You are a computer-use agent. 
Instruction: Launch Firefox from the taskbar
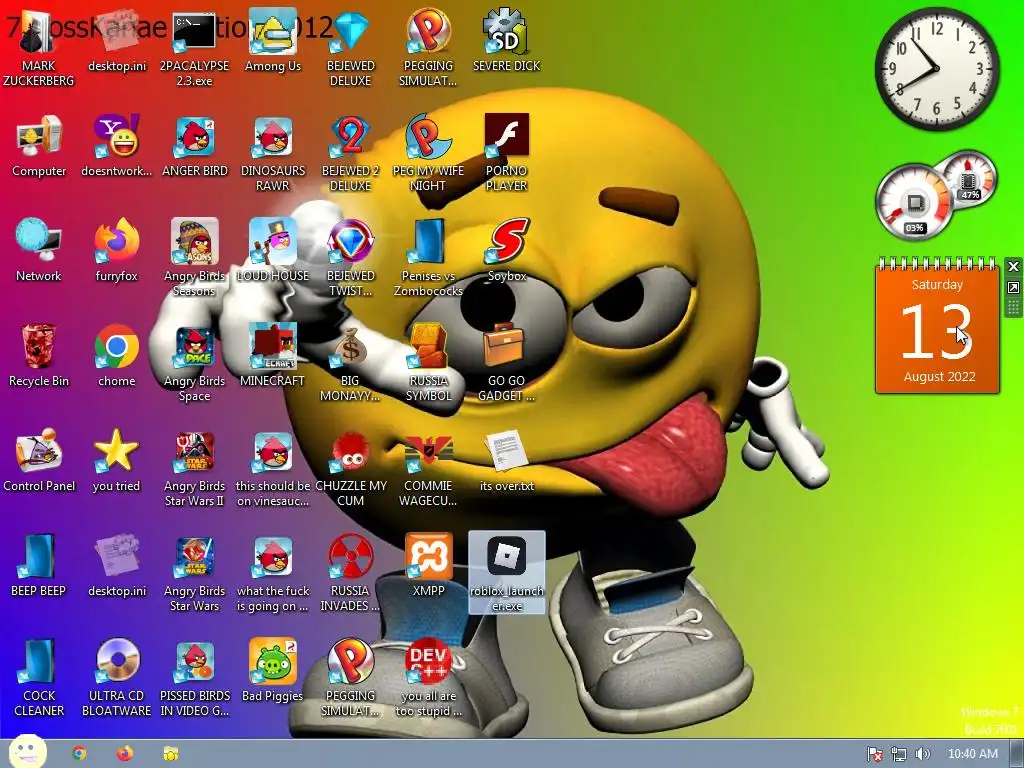(125, 754)
